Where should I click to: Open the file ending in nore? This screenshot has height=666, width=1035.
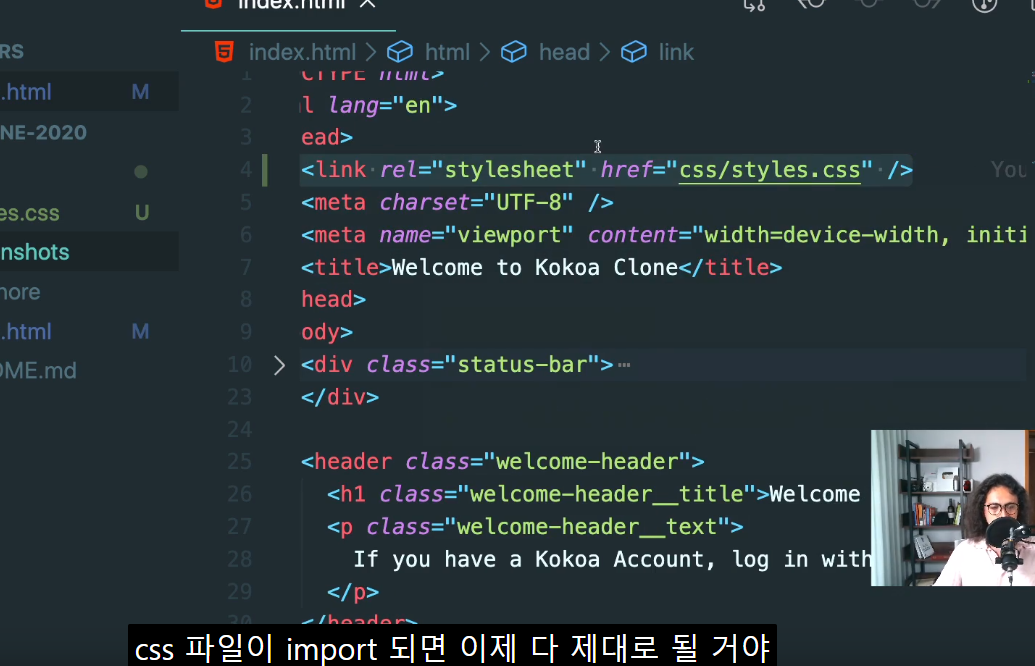point(20,292)
